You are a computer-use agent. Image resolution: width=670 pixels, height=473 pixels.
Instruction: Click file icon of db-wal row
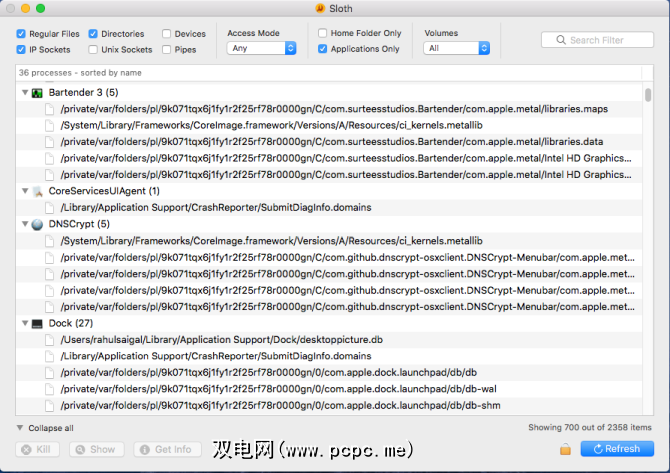[50, 389]
